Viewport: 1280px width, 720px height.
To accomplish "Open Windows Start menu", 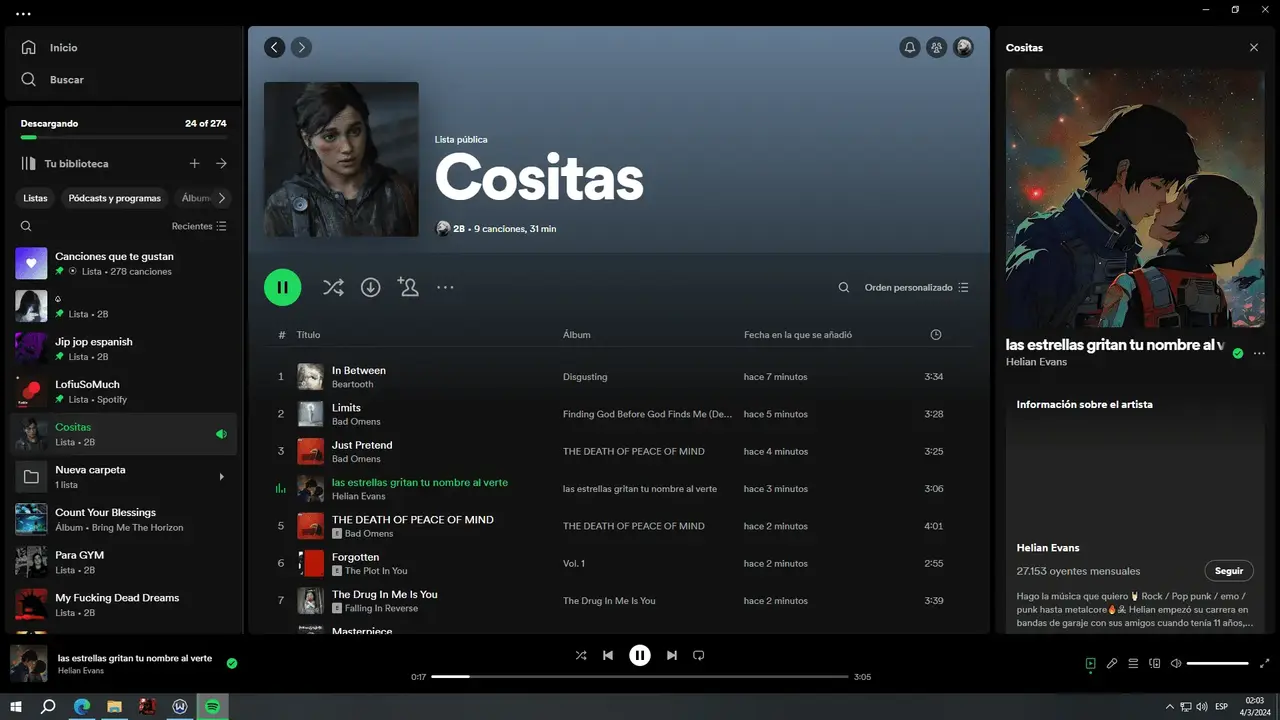I will 16,706.
